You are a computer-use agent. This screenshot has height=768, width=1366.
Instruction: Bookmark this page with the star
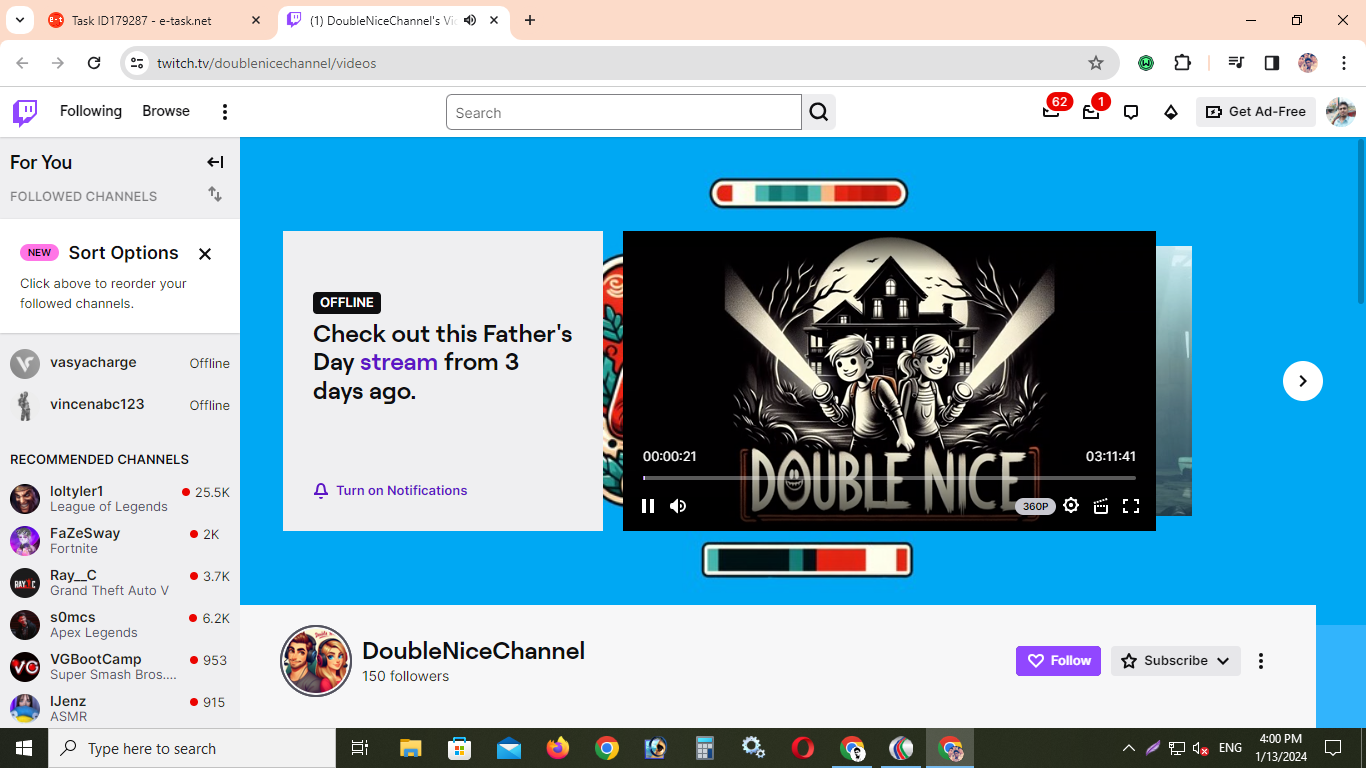click(x=1096, y=63)
